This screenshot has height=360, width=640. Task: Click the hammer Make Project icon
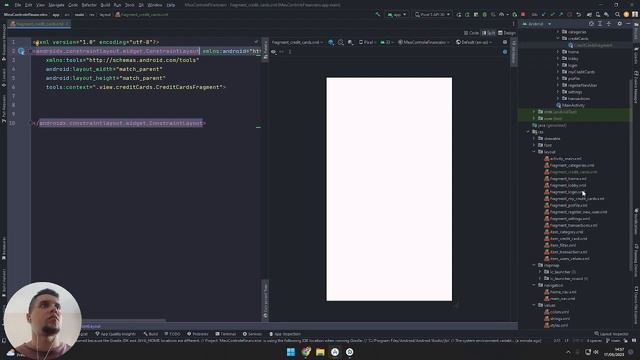coord(378,14)
